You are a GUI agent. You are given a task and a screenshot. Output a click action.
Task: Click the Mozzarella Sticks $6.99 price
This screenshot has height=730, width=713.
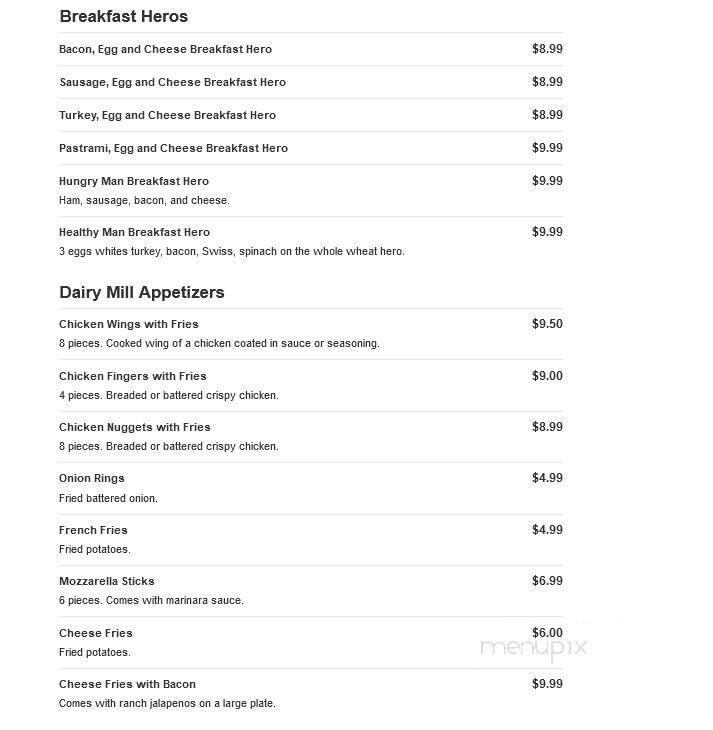coord(547,581)
